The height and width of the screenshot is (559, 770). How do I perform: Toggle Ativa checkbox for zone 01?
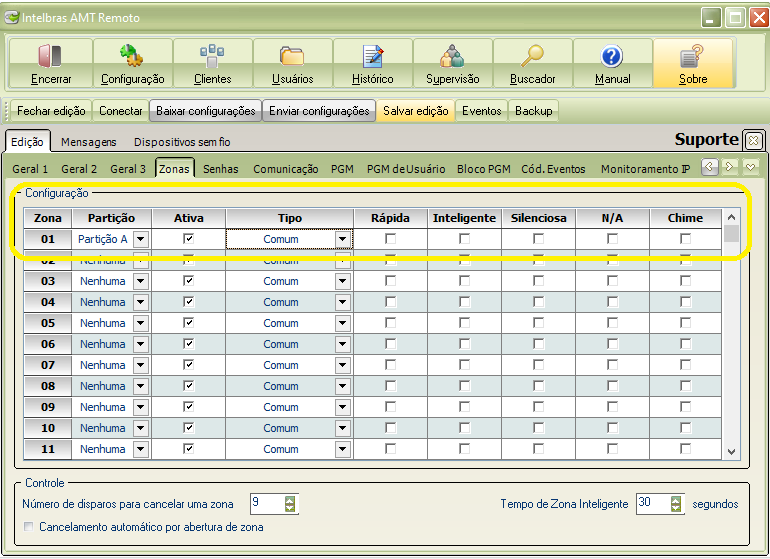(188, 239)
